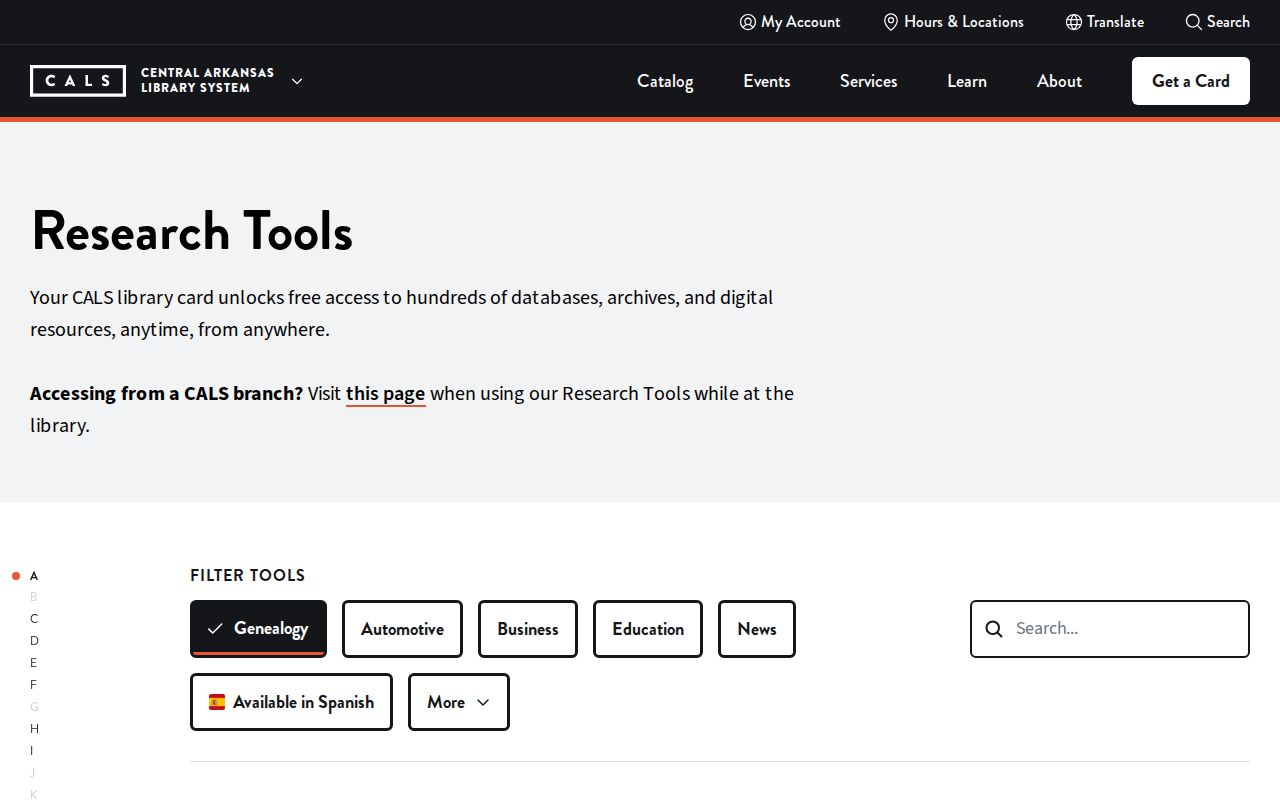This screenshot has width=1280, height=800.
Task: Expand the More filters dropdown
Action: [459, 702]
